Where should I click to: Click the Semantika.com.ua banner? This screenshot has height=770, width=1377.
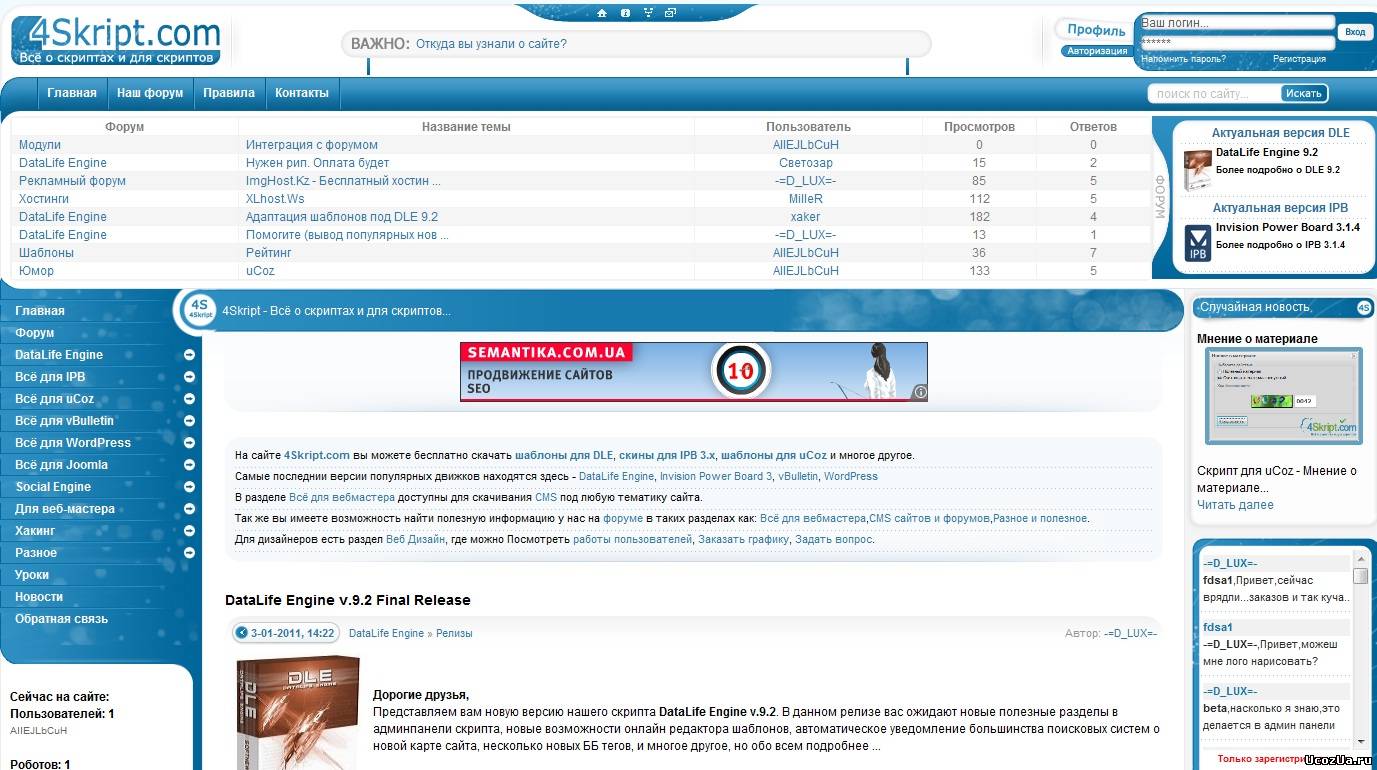coord(694,372)
